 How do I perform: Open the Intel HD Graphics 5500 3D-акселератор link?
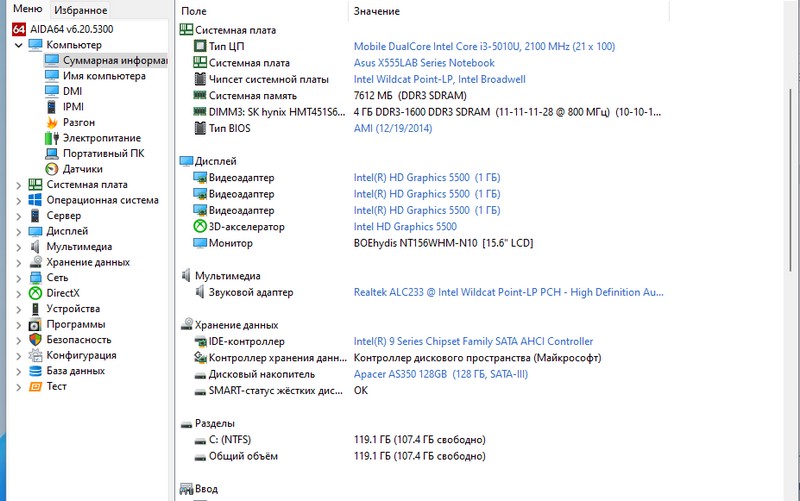[405, 227]
